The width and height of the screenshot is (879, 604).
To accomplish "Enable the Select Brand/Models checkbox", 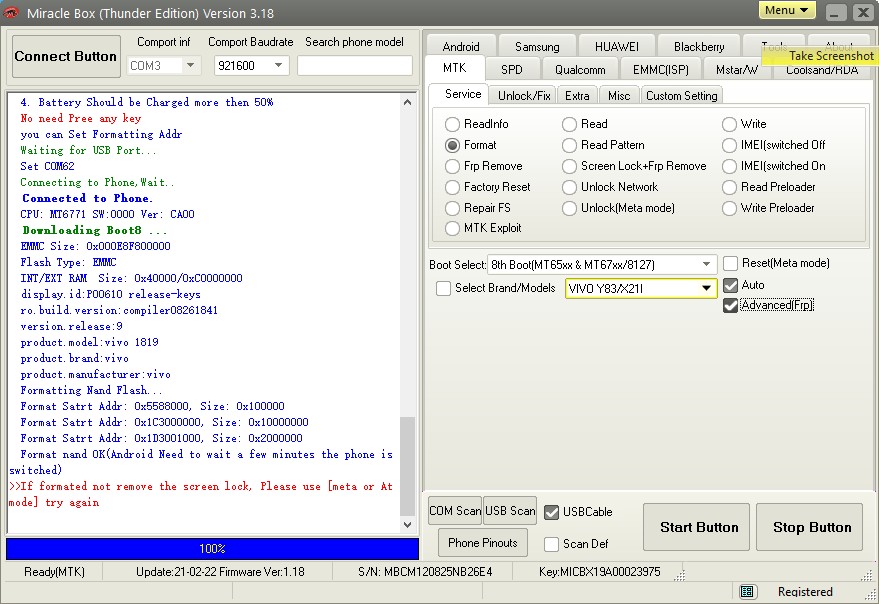I will [x=443, y=288].
